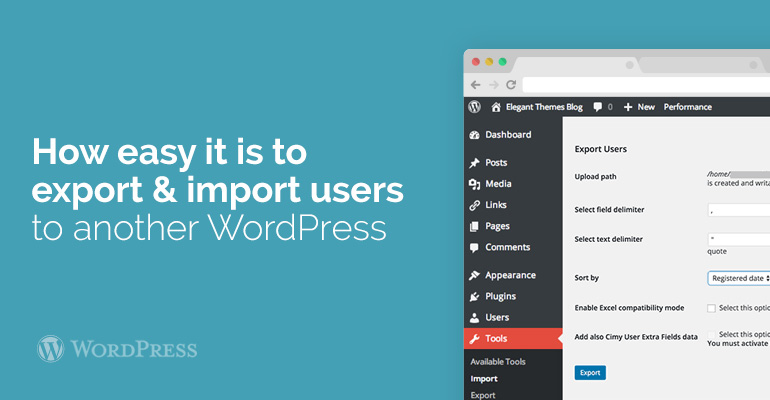Open comments bubble in admin bar
The height and width of the screenshot is (400, 770).
tap(600, 107)
